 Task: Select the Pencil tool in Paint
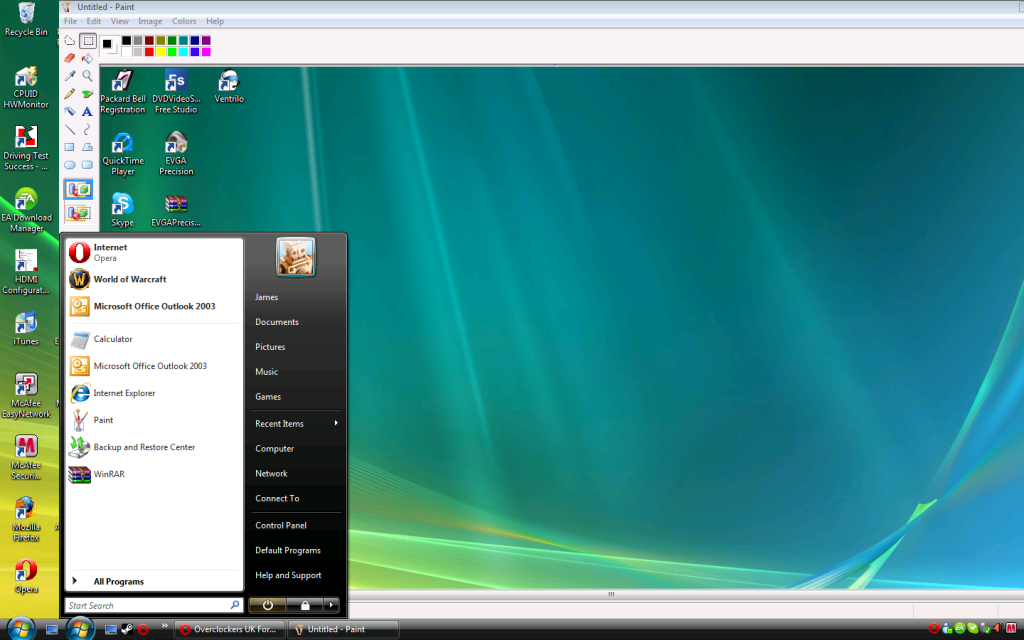69,93
